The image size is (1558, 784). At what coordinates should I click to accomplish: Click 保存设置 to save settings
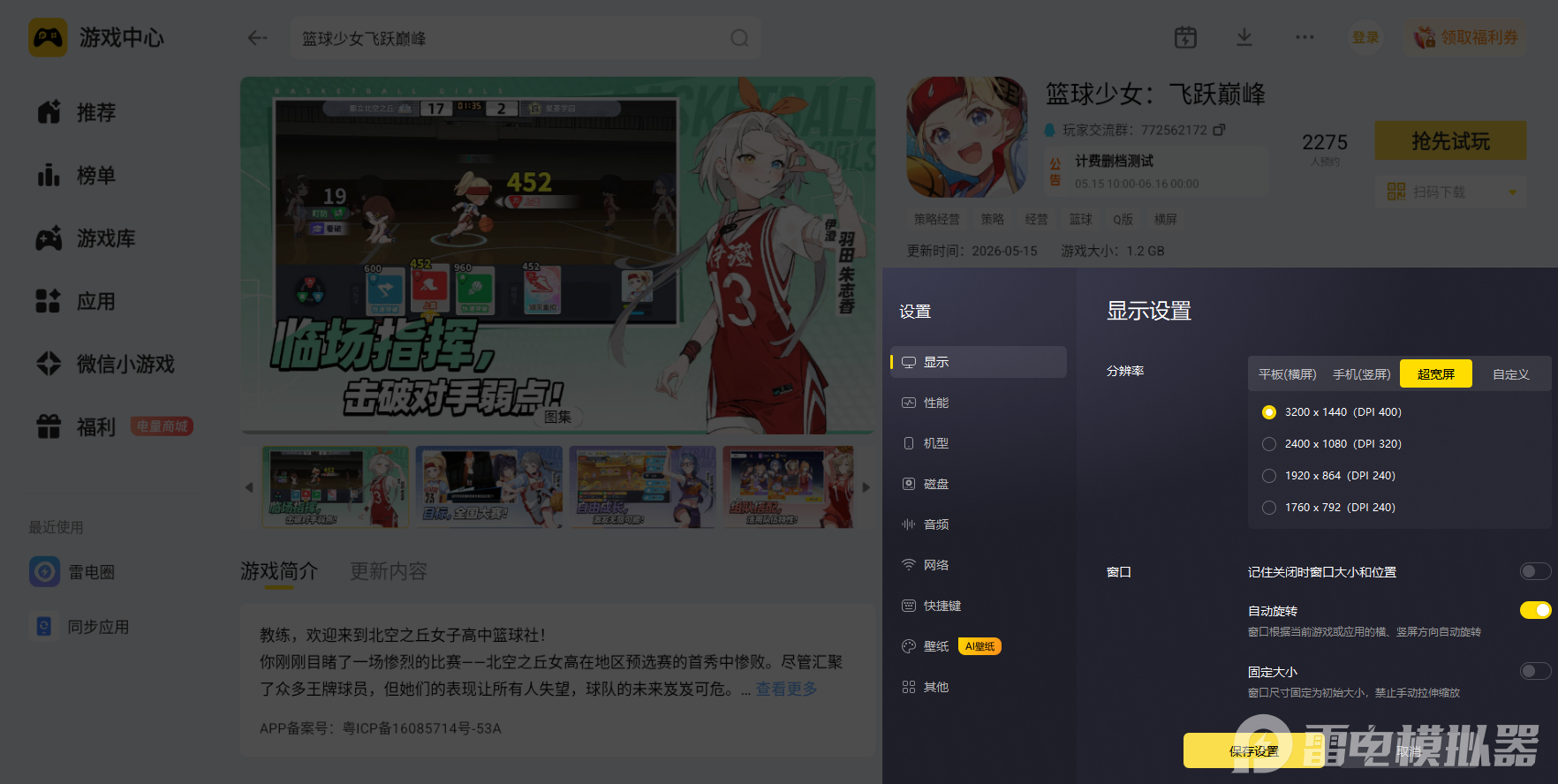pyautogui.click(x=1254, y=750)
